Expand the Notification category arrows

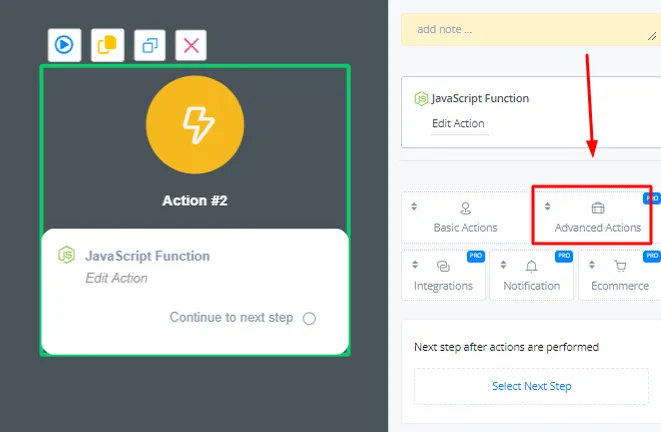point(503,264)
